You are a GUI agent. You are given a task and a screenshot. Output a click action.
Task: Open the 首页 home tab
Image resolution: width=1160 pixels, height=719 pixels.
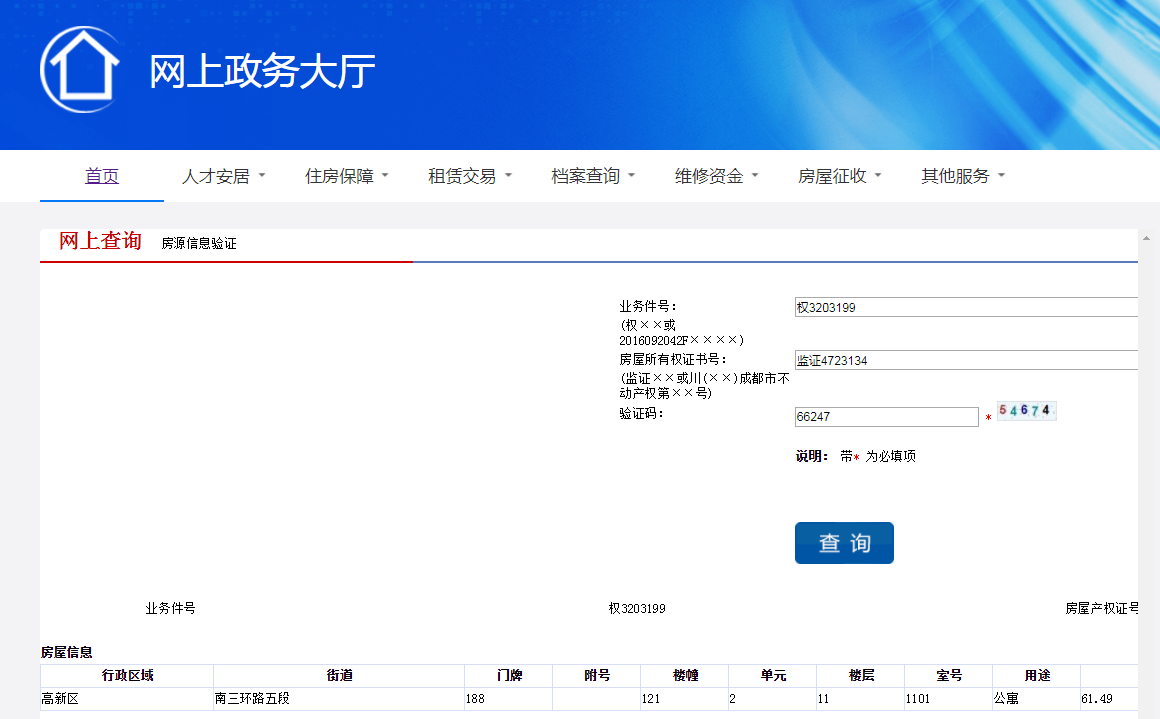pyautogui.click(x=102, y=177)
